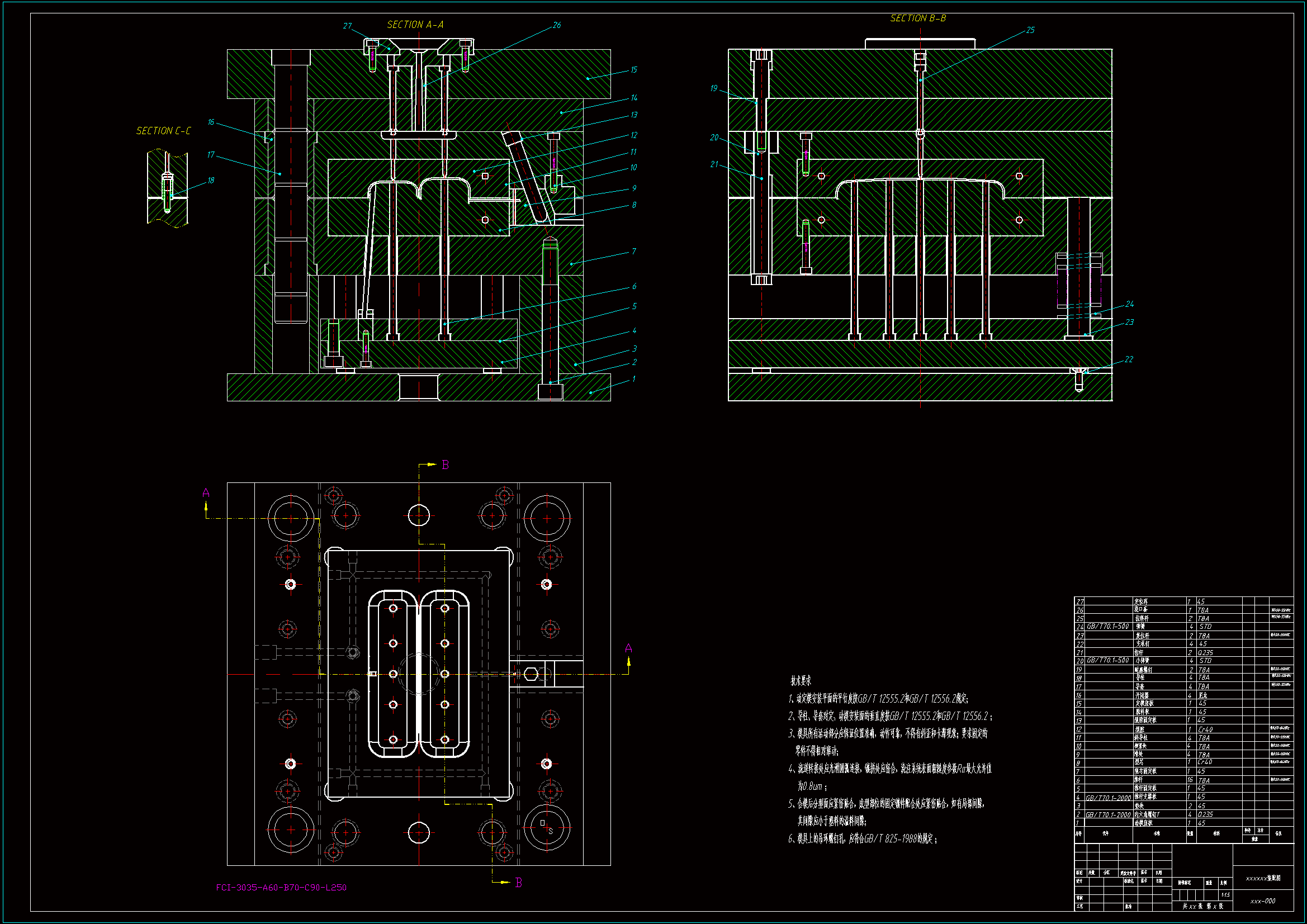Select the SECTION C-C label text
Viewport: 1307px width, 924px height.
tap(163, 131)
